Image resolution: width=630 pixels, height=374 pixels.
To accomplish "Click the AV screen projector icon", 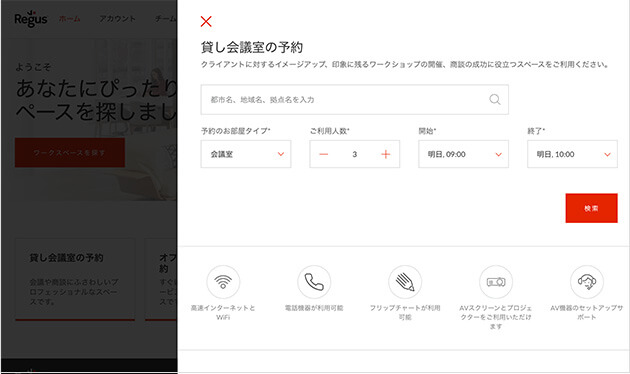I will (x=496, y=282).
